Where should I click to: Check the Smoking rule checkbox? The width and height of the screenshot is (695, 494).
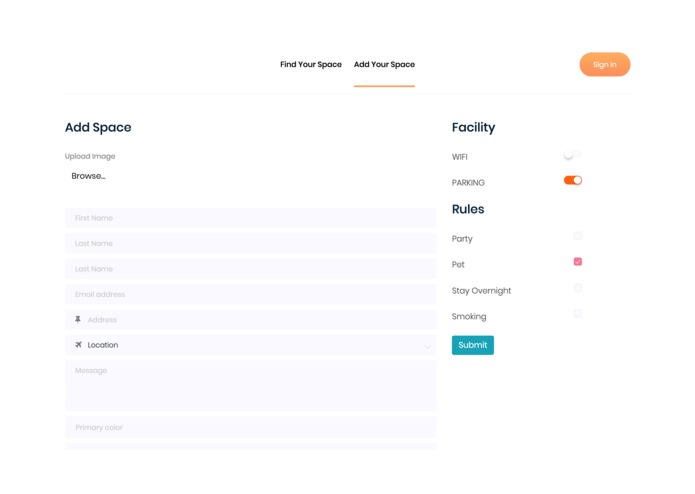click(x=578, y=314)
